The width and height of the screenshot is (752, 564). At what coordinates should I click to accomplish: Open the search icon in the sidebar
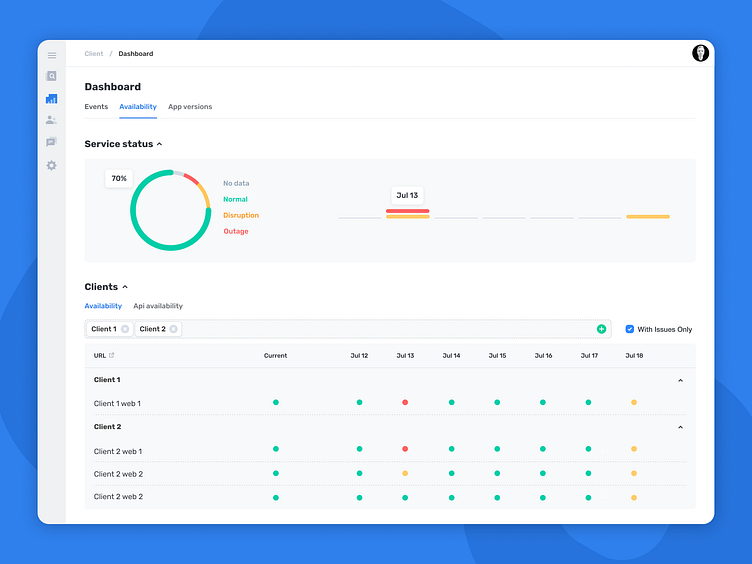pos(51,76)
